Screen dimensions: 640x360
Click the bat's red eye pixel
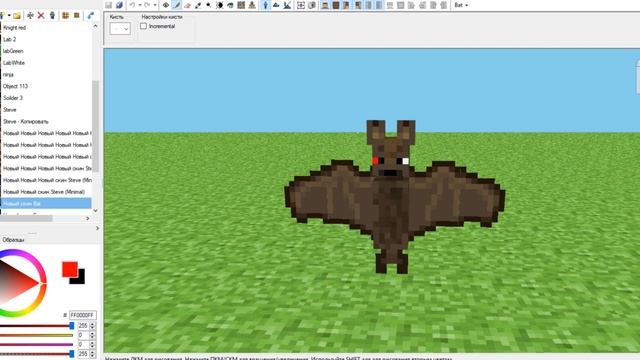pyautogui.click(x=375, y=160)
